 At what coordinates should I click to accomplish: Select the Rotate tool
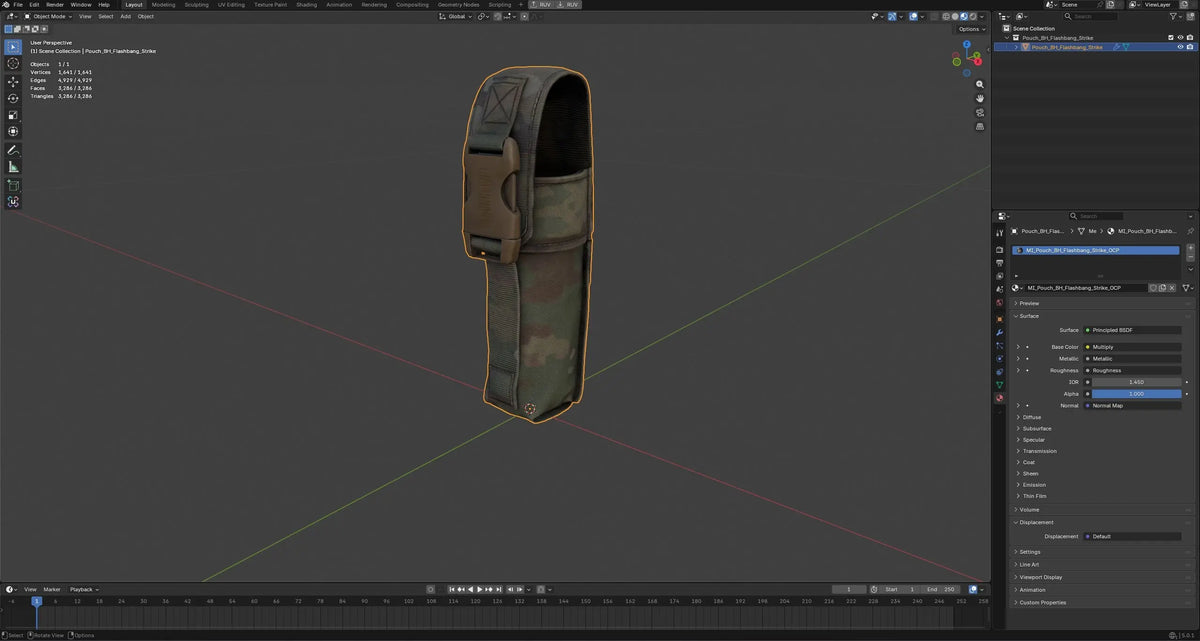(13, 98)
